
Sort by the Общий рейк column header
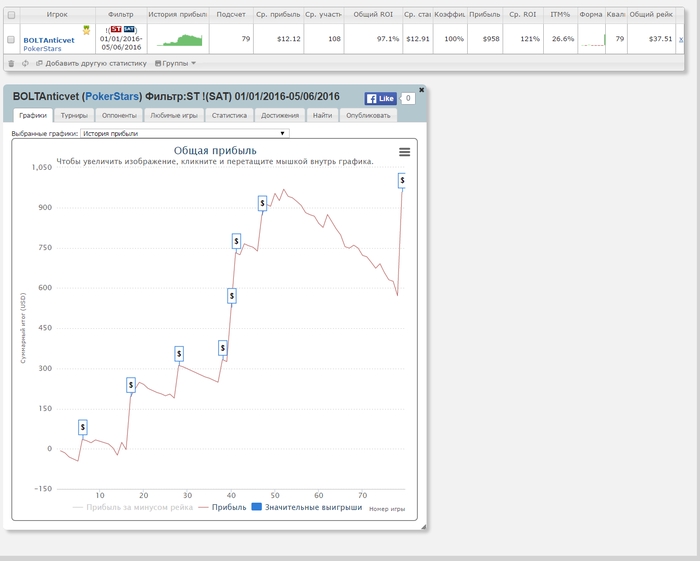[x=651, y=15]
